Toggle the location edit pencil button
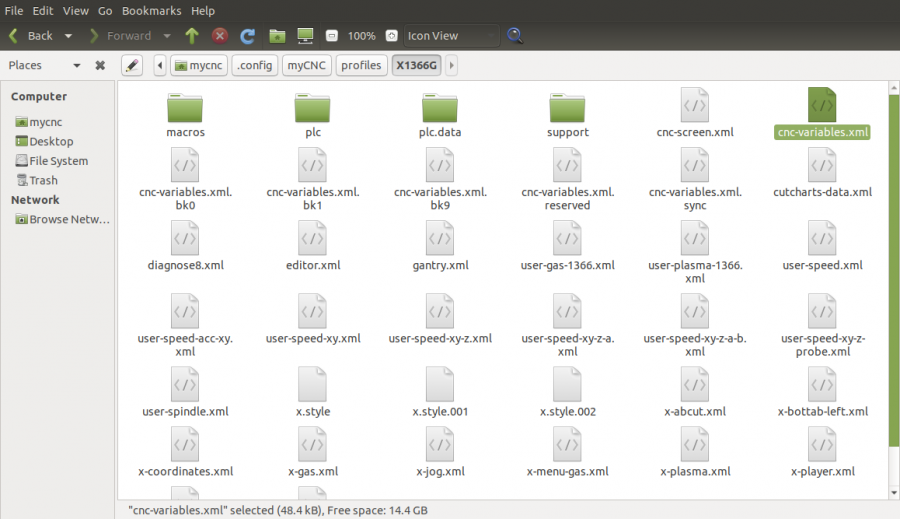 pos(132,65)
